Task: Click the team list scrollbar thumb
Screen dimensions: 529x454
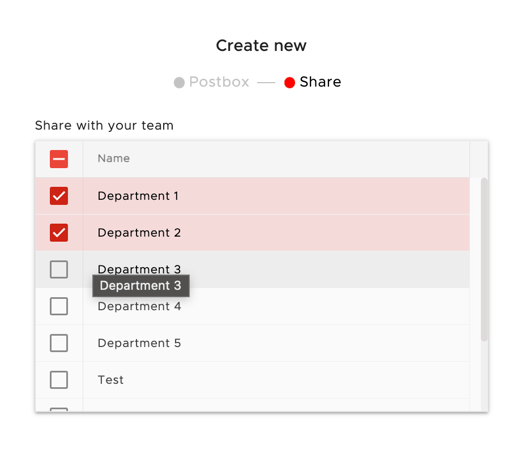Action: [484, 259]
